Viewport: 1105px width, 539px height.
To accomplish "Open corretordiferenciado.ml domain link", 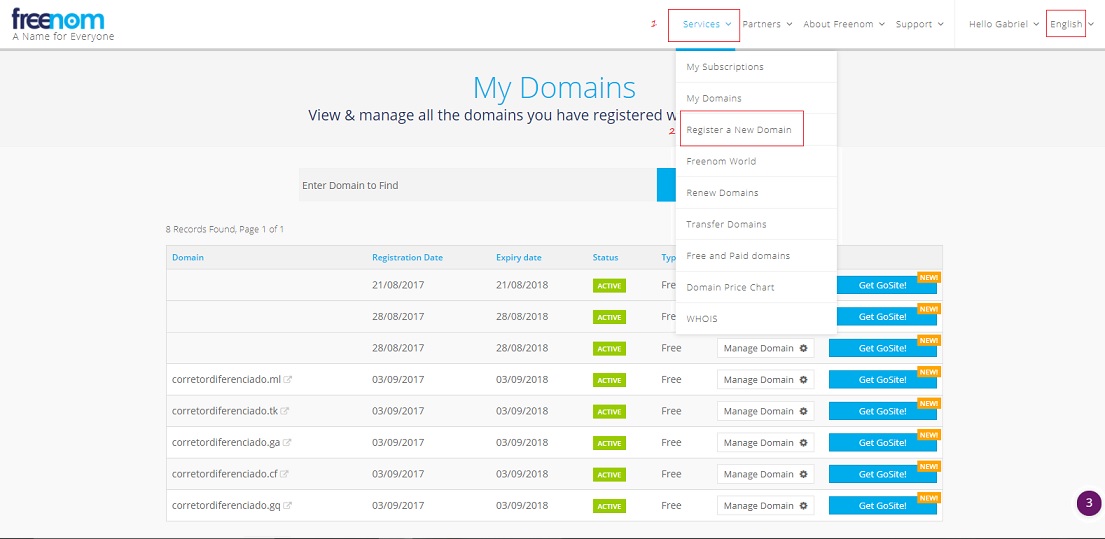I will pos(226,380).
